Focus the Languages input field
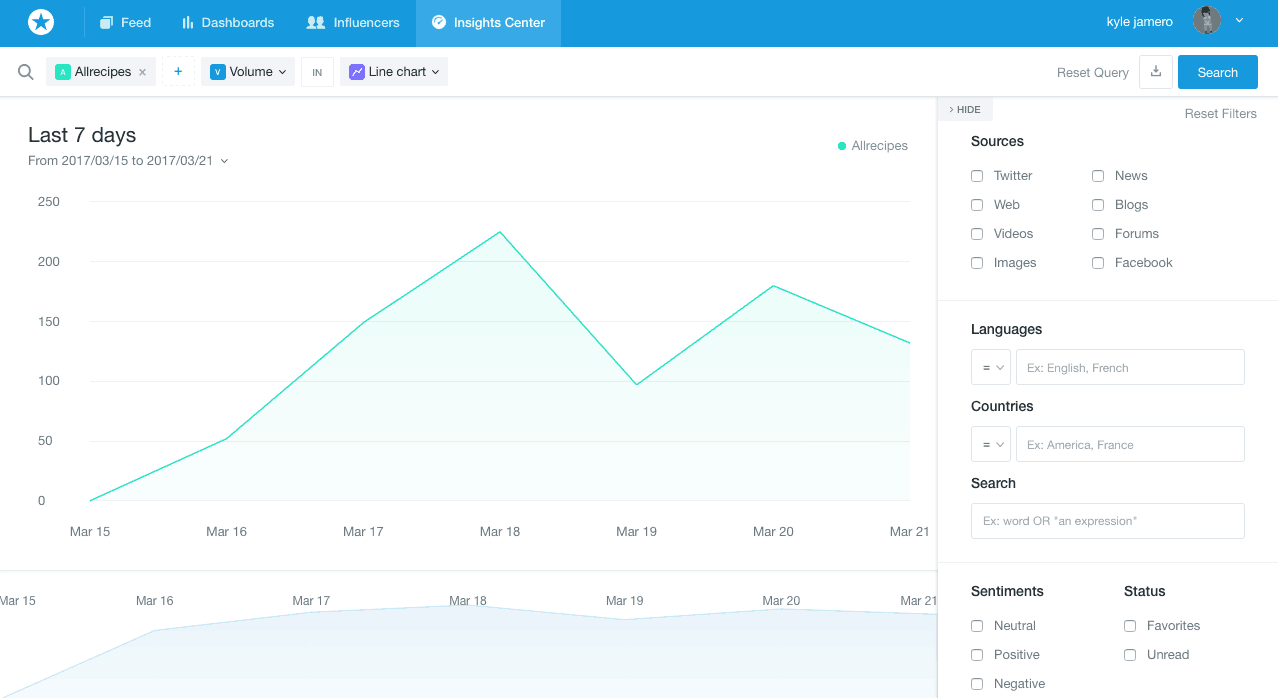 [x=1130, y=367]
